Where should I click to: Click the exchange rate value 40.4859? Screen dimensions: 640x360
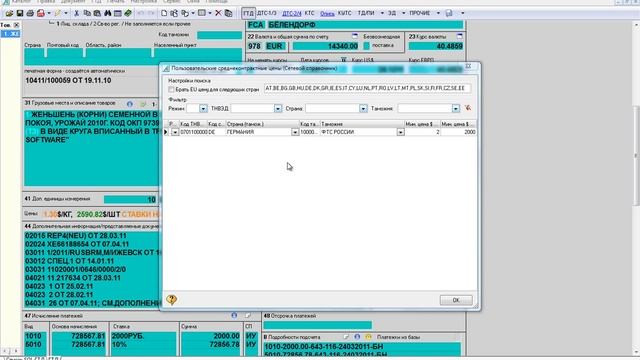point(436,46)
